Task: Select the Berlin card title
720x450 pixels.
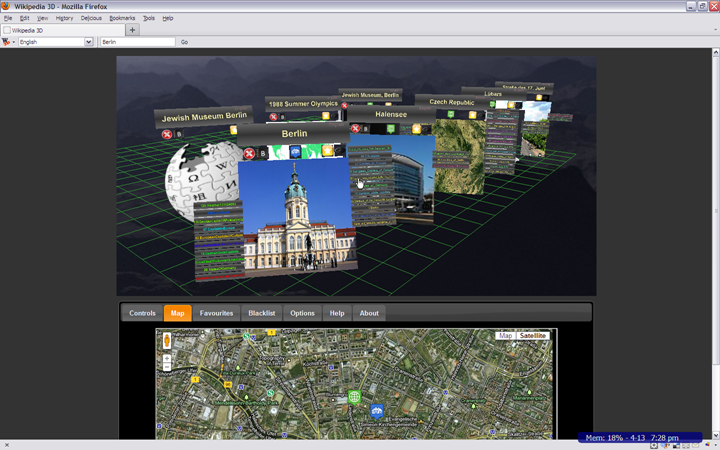Action: click(x=294, y=134)
